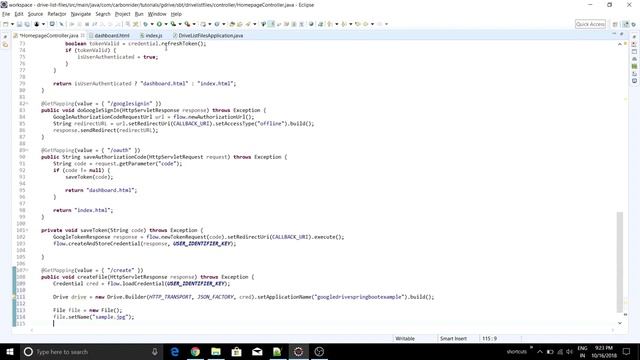Viewport: 640px width, 360px height.
Task: Close the HomepageController.java tab
Action: click(x=83, y=36)
